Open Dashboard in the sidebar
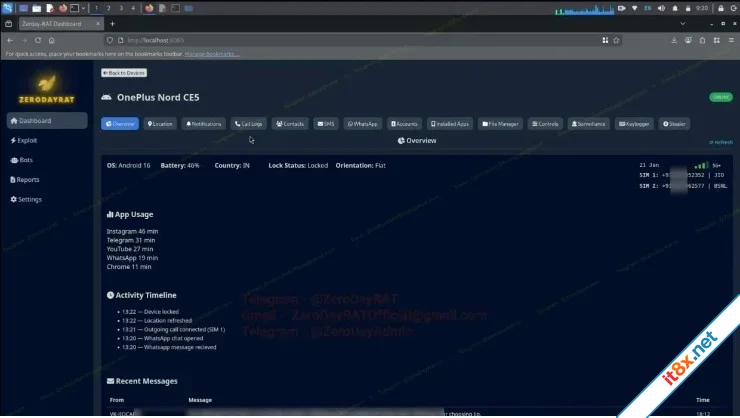Image resolution: width=740 pixels, height=418 pixels. [x=47, y=120]
